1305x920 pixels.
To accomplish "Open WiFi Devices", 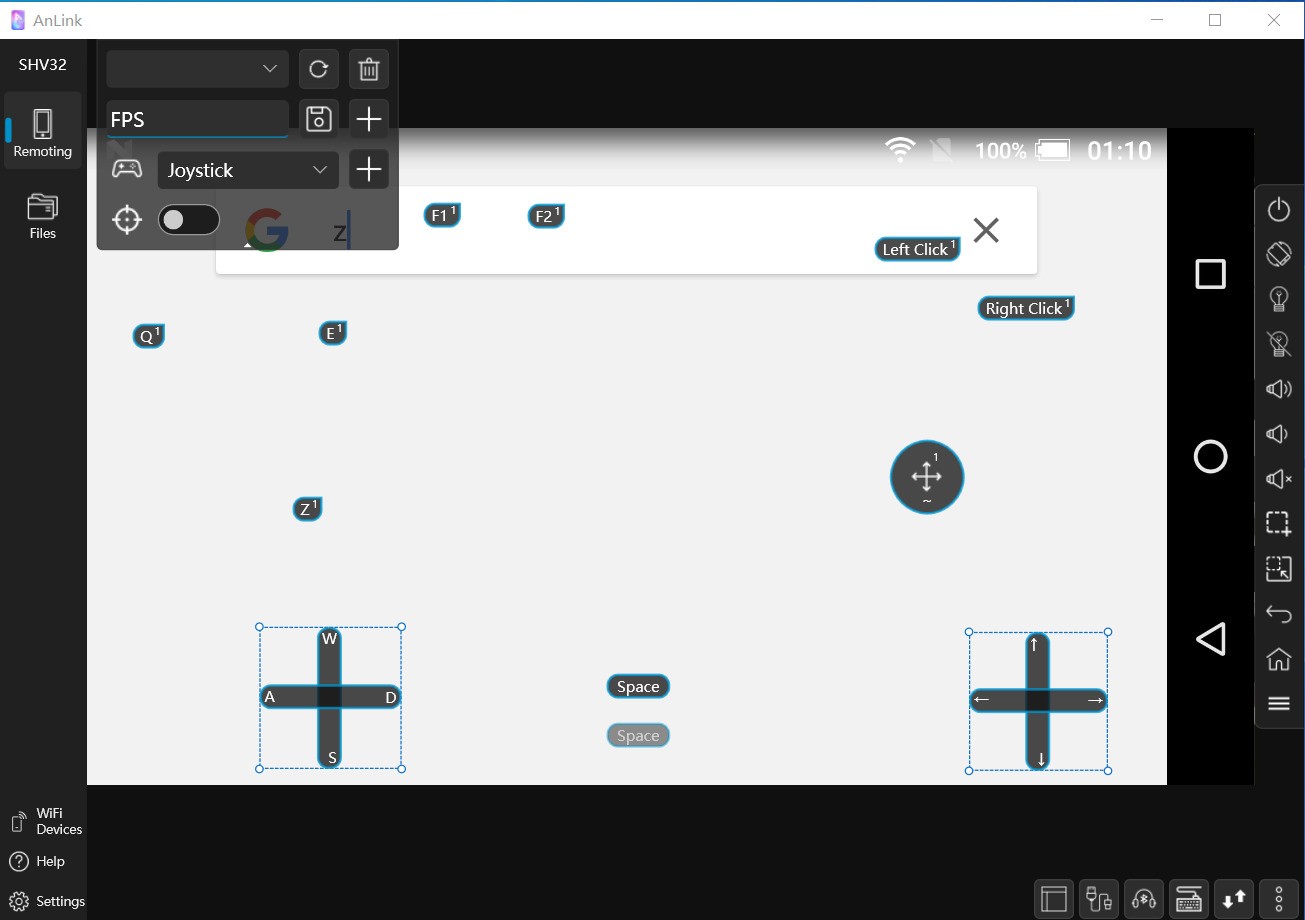I will tap(46, 821).
